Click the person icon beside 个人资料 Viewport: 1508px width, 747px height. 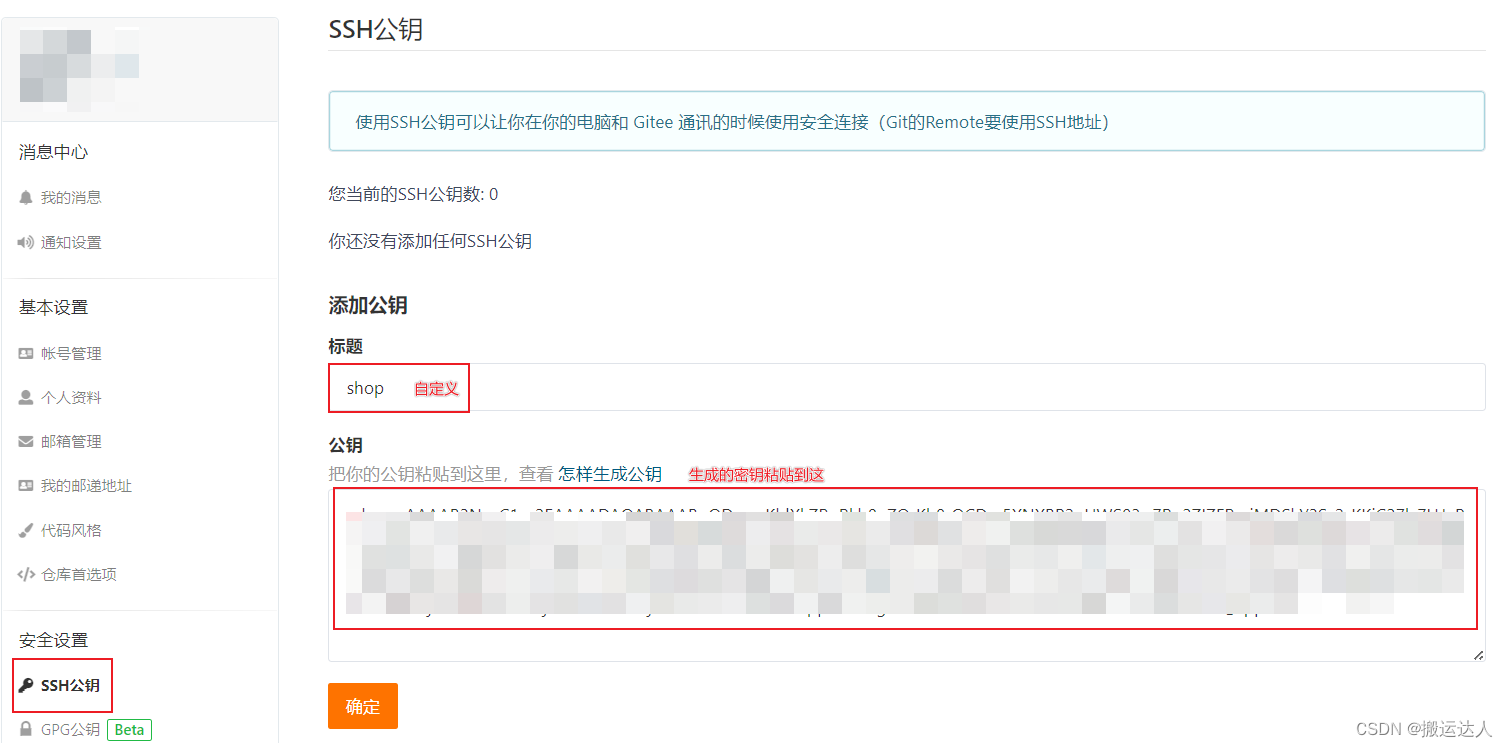pyautogui.click(x=26, y=398)
